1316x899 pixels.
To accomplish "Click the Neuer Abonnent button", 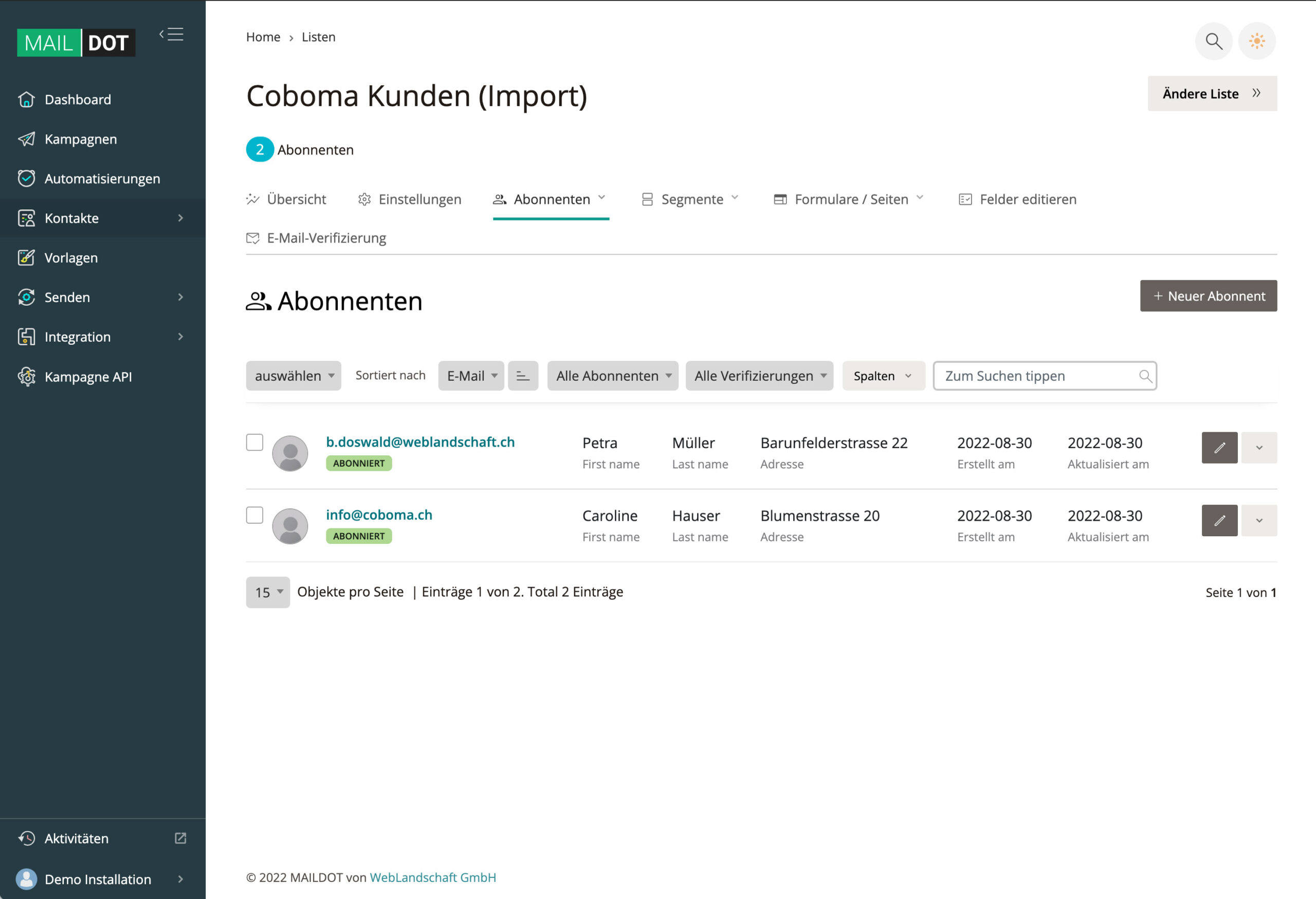I will [1208, 296].
